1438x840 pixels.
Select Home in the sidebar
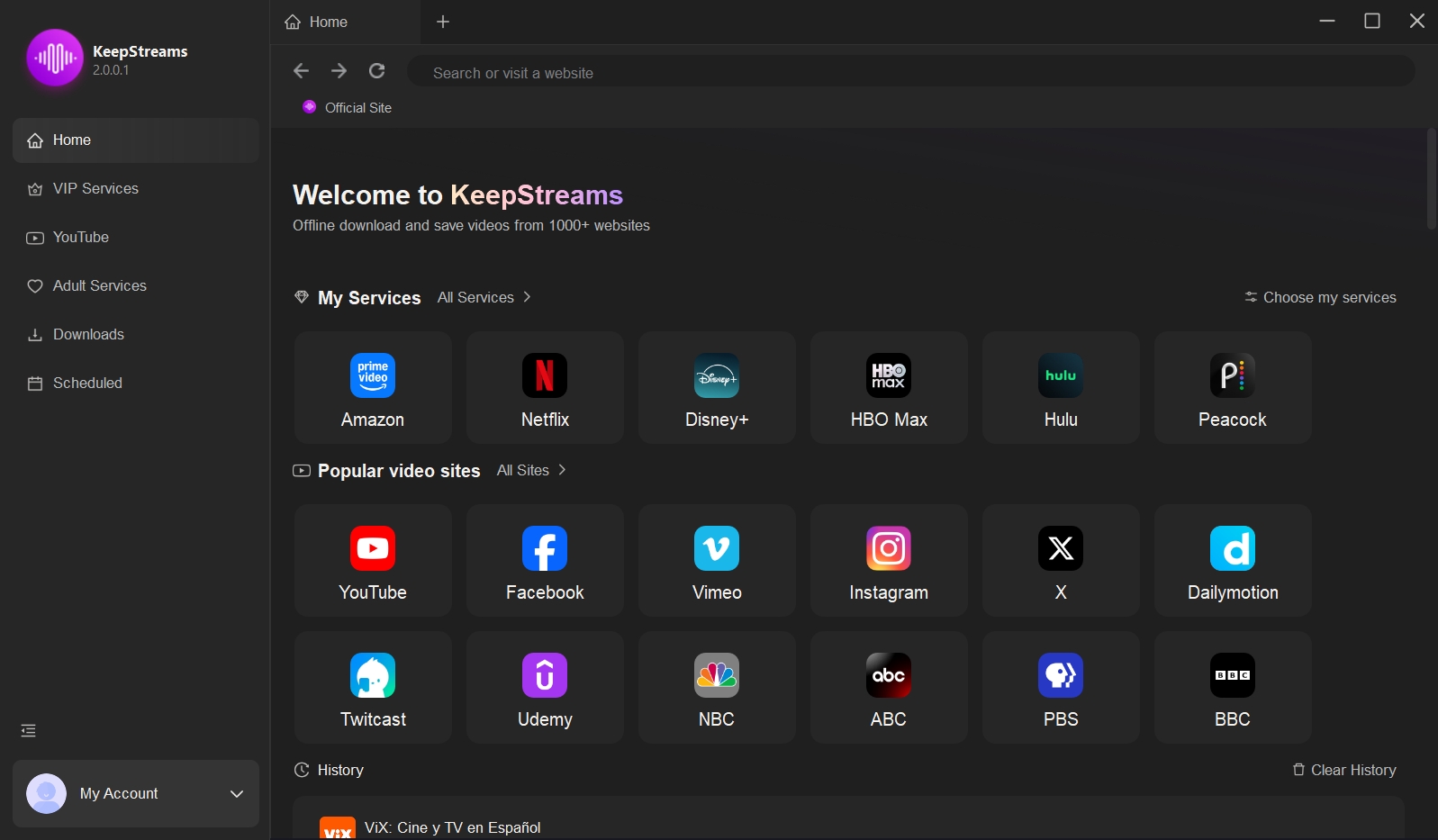(136, 140)
